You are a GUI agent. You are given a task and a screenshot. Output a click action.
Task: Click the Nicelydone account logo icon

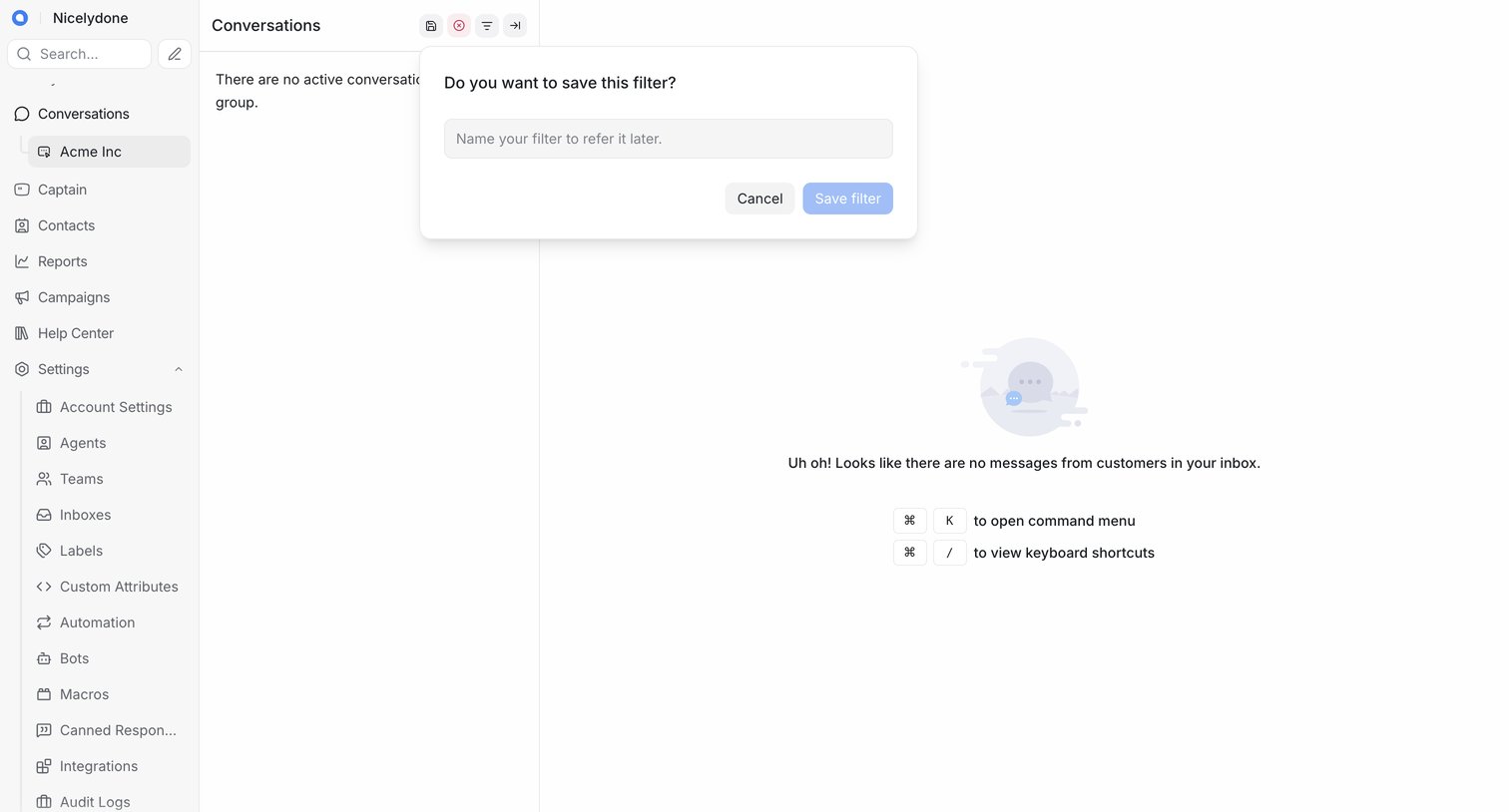click(x=20, y=18)
